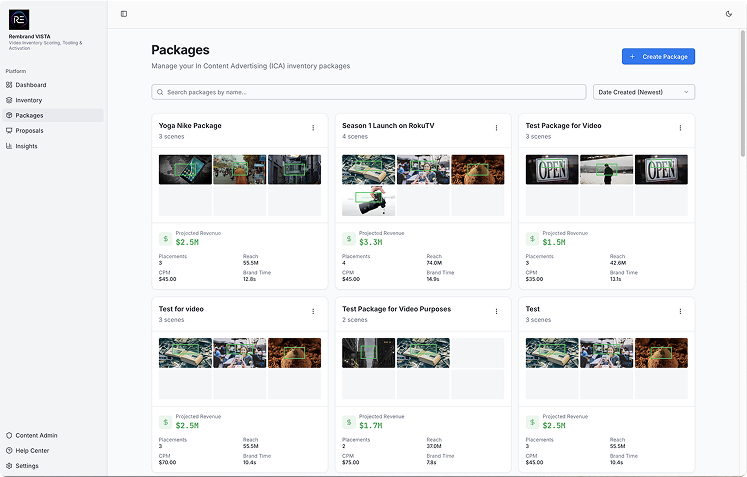Select the dark alley thumbnail in Test Package for Video Purposes

368,353
